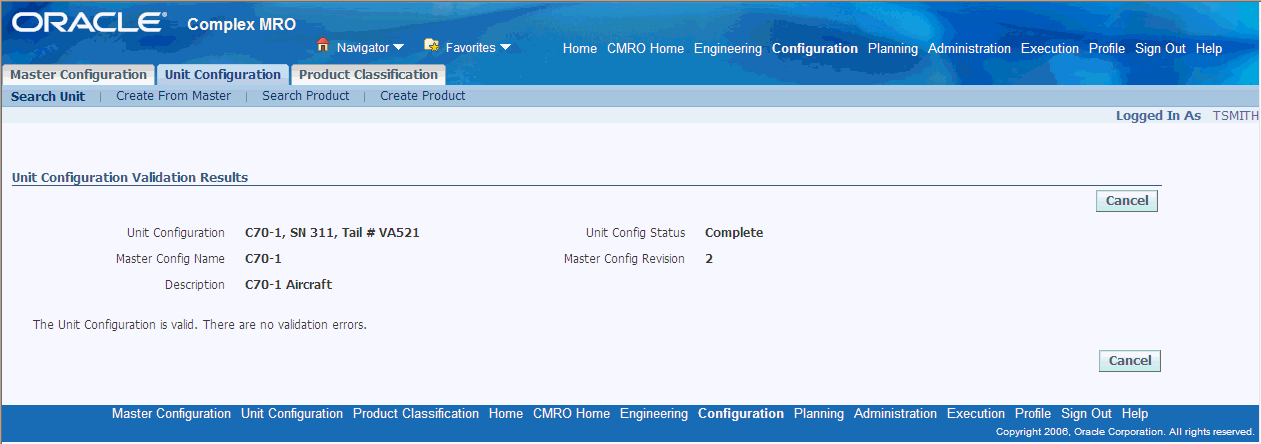Click Unit Configuration in the footer
Screen dimensions: 1261x444
(x=292, y=414)
